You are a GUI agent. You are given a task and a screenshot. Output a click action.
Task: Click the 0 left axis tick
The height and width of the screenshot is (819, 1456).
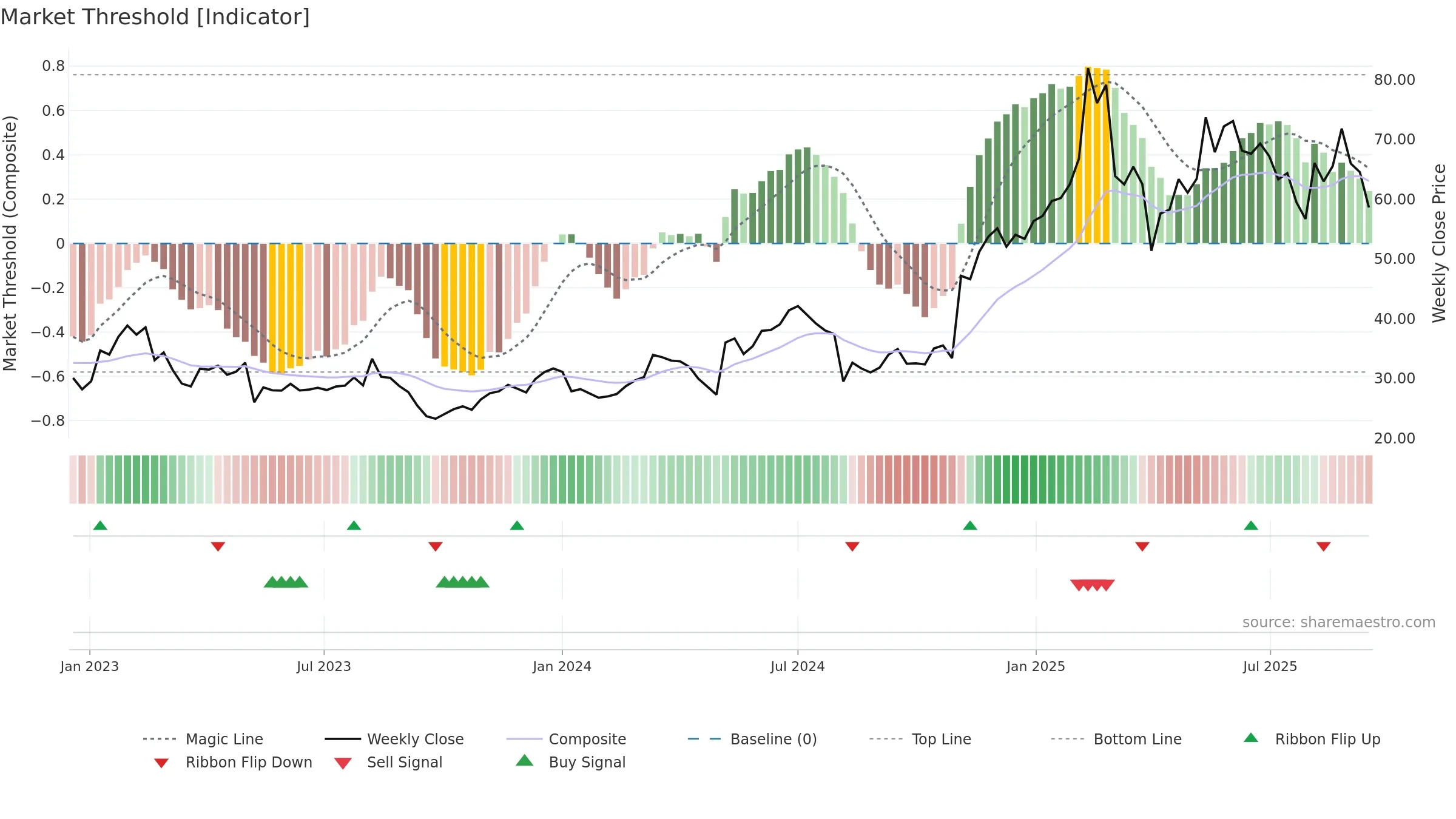[x=61, y=243]
